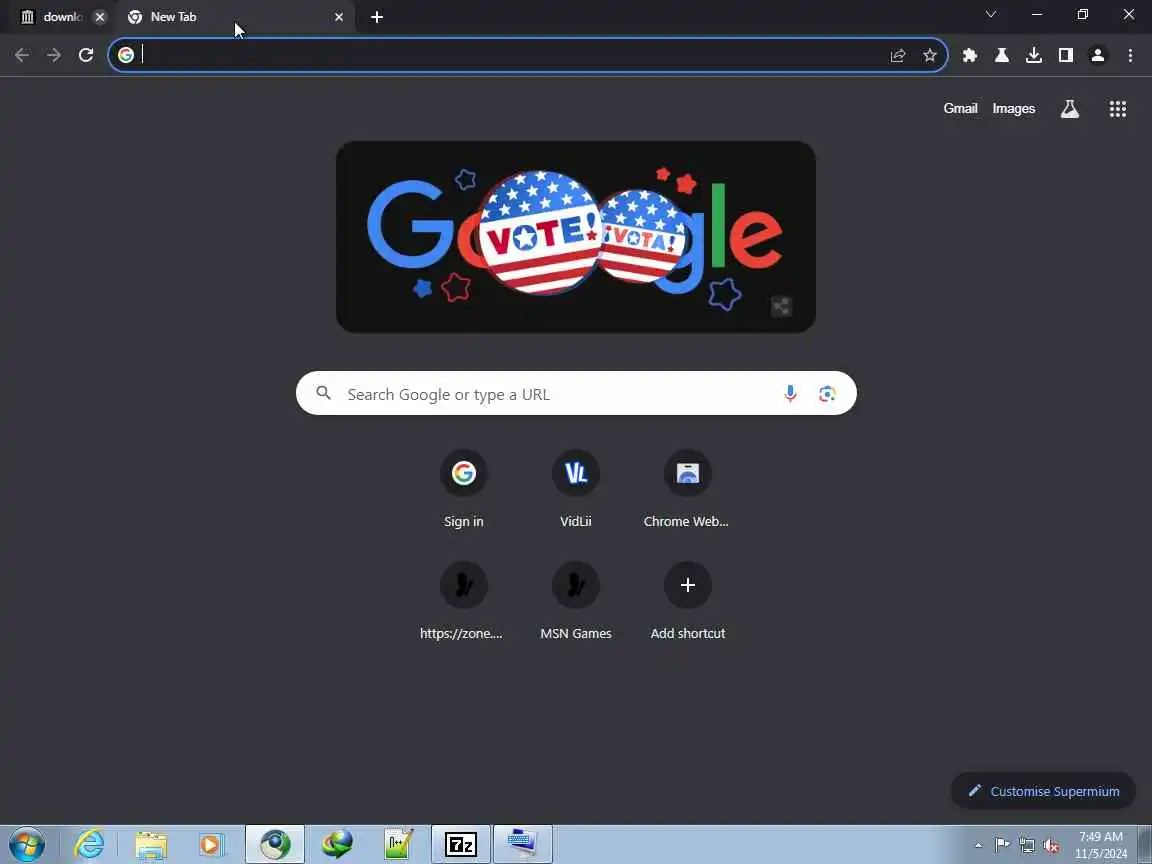Open the VidLii shortcut

[576, 489]
